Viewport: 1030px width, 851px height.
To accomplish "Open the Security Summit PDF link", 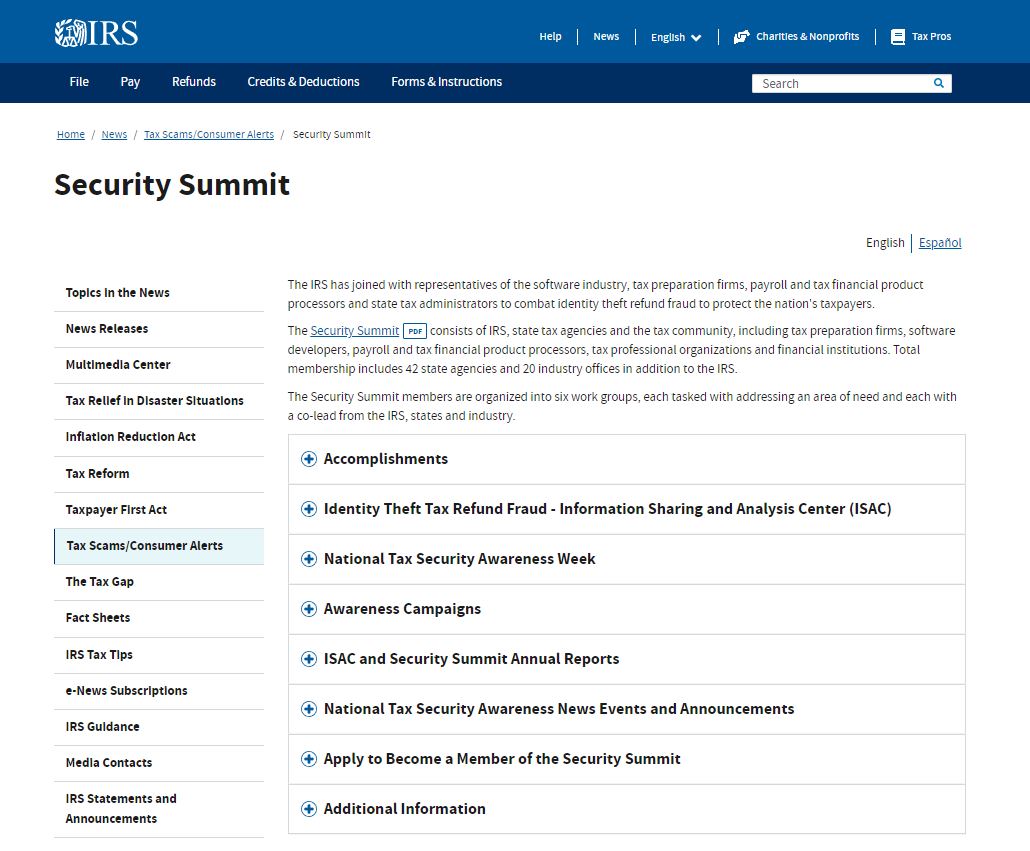I will [x=355, y=331].
